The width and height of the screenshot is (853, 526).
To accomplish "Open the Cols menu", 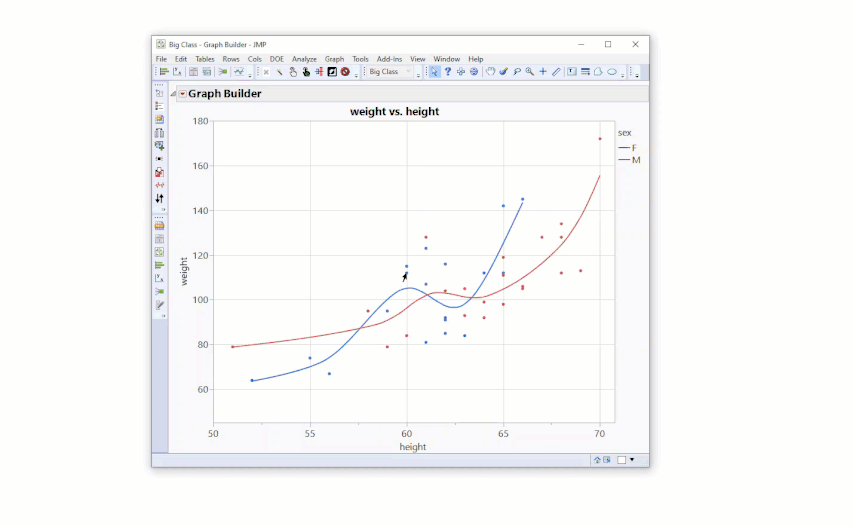I will point(255,59).
